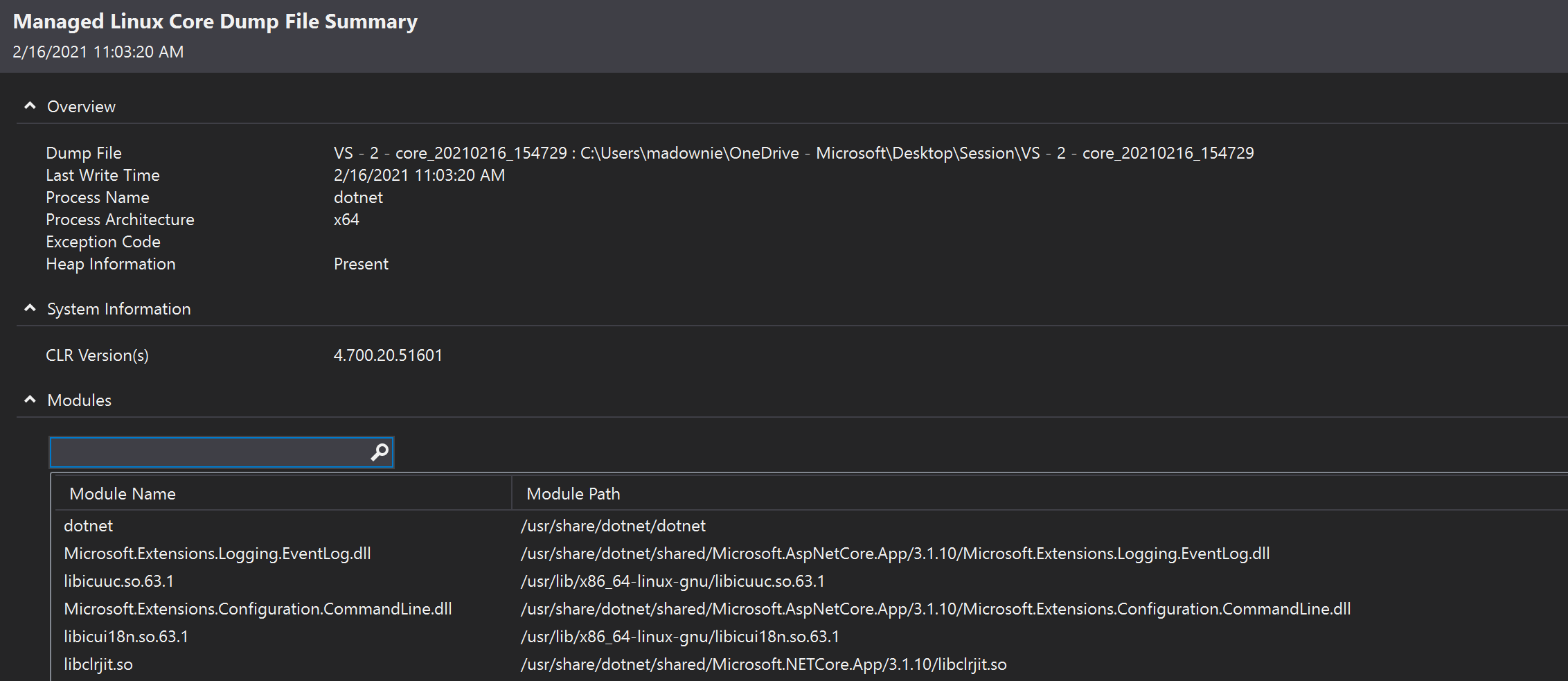Click the Modules section heading text
This screenshot has height=681, width=1568.
click(x=79, y=400)
